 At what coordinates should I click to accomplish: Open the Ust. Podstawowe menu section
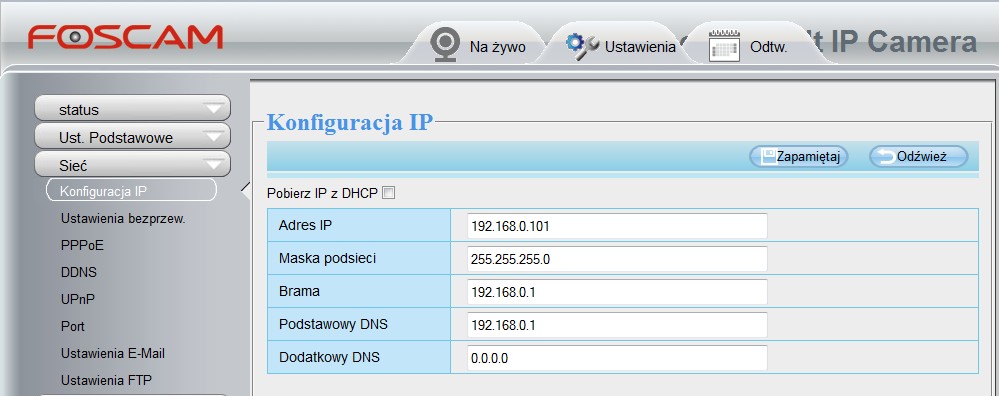pyautogui.click(x=132, y=136)
